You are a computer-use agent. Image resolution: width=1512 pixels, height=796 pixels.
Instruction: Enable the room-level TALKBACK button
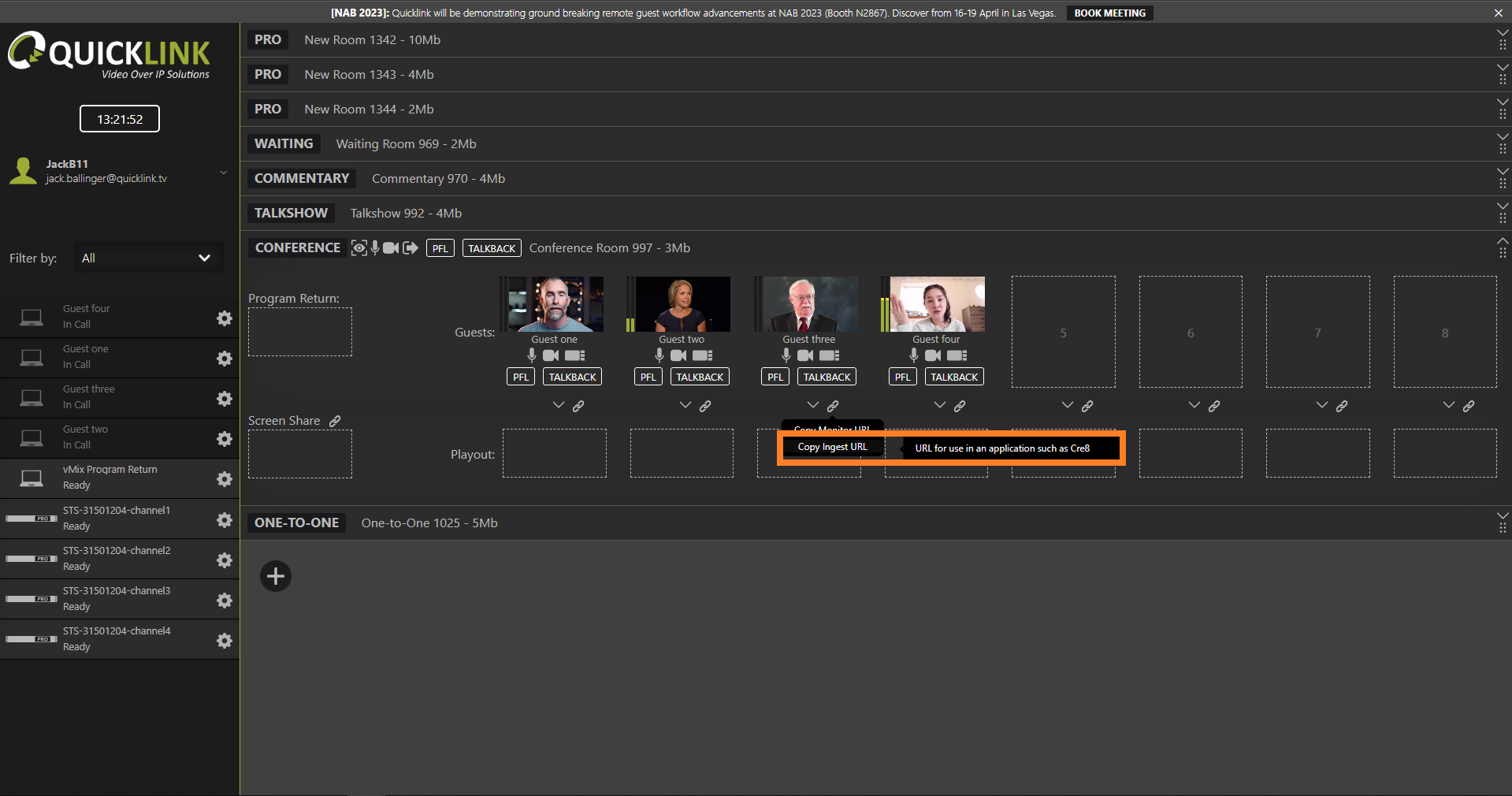(492, 248)
